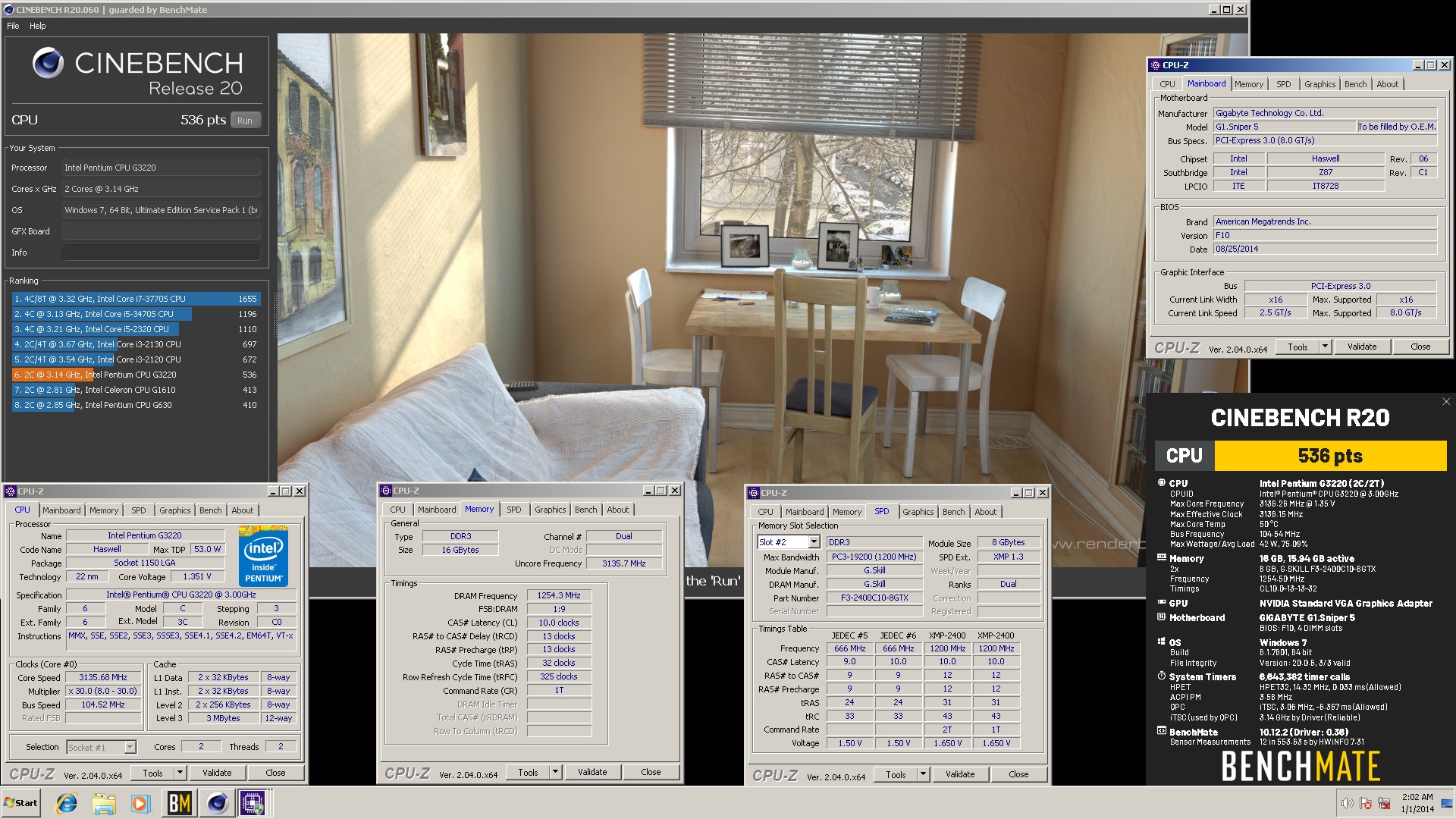Click title bar icon of Memory CPU-Z window

tap(386, 491)
